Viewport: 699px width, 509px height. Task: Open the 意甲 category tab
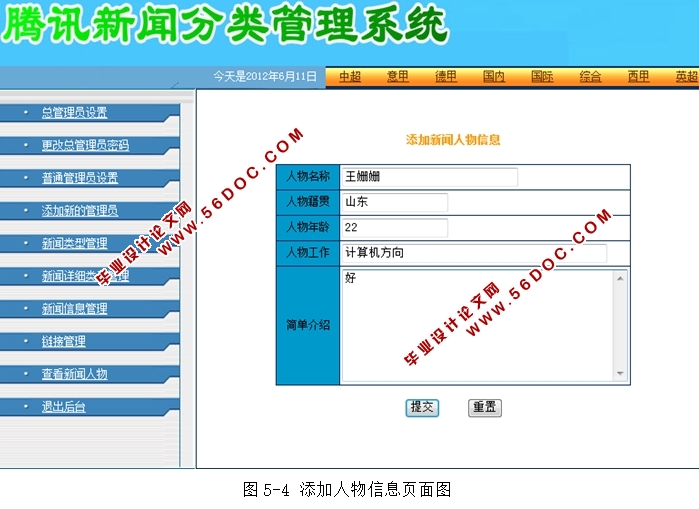tap(398, 77)
